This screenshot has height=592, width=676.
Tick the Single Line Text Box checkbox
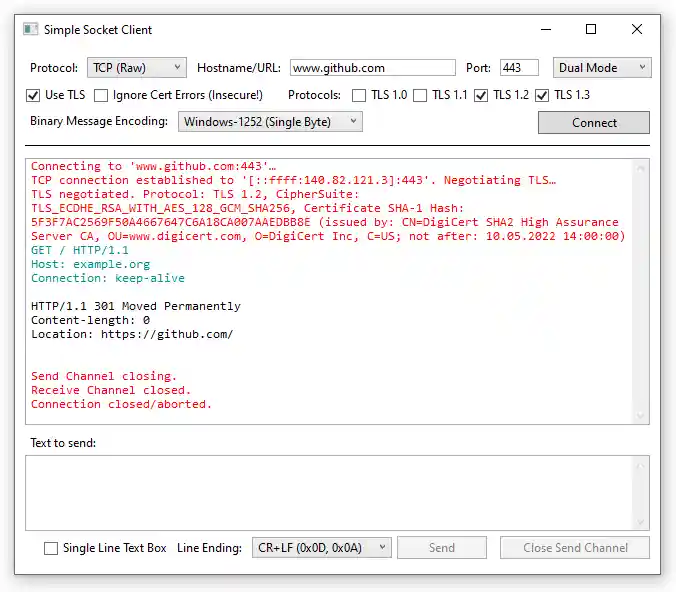[x=51, y=548]
